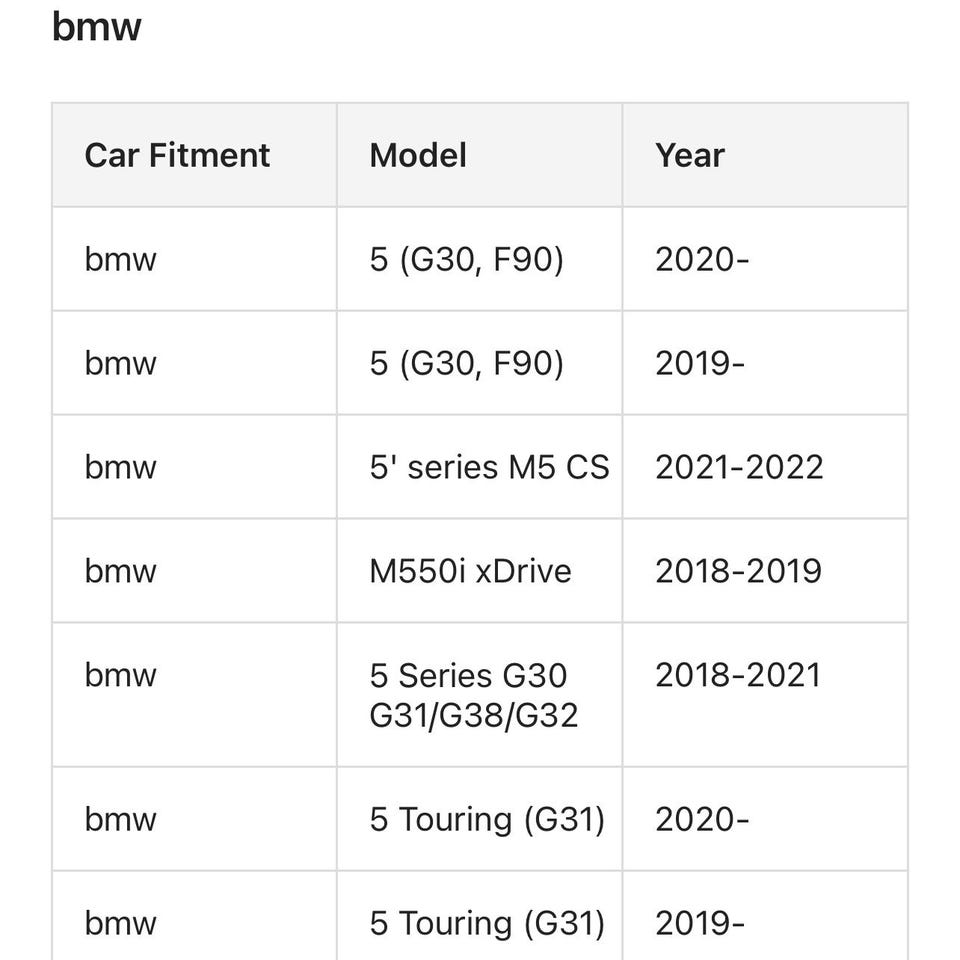Select the 2018-2021 year cell

pos(738,675)
